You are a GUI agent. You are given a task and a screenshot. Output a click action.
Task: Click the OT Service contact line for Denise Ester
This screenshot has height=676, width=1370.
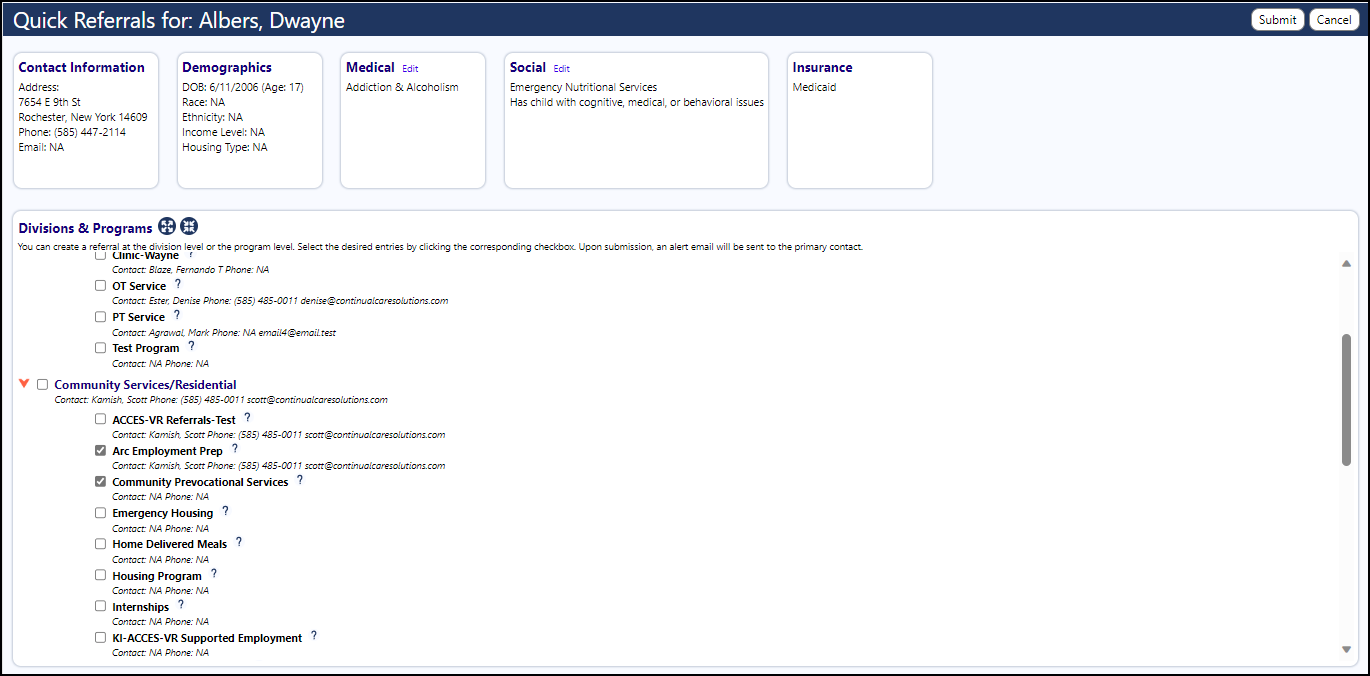[280, 301]
